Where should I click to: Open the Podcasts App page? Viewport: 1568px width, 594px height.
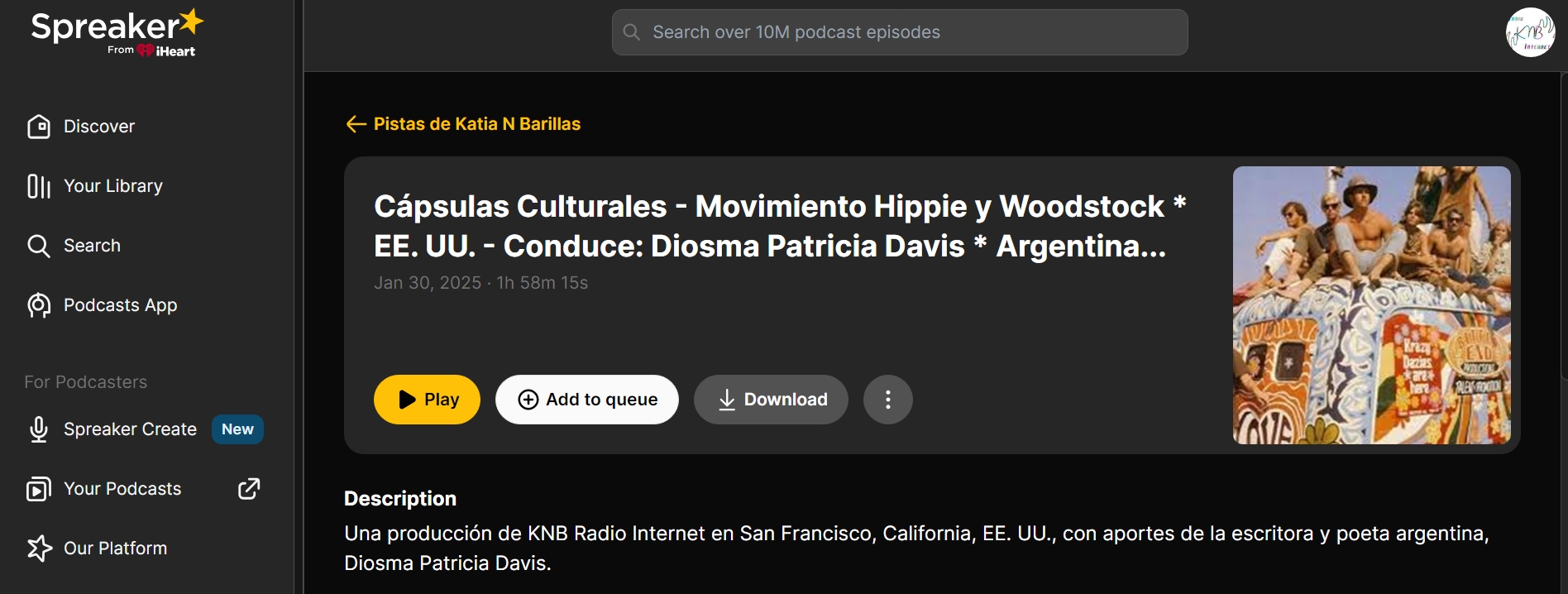tap(103, 305)
